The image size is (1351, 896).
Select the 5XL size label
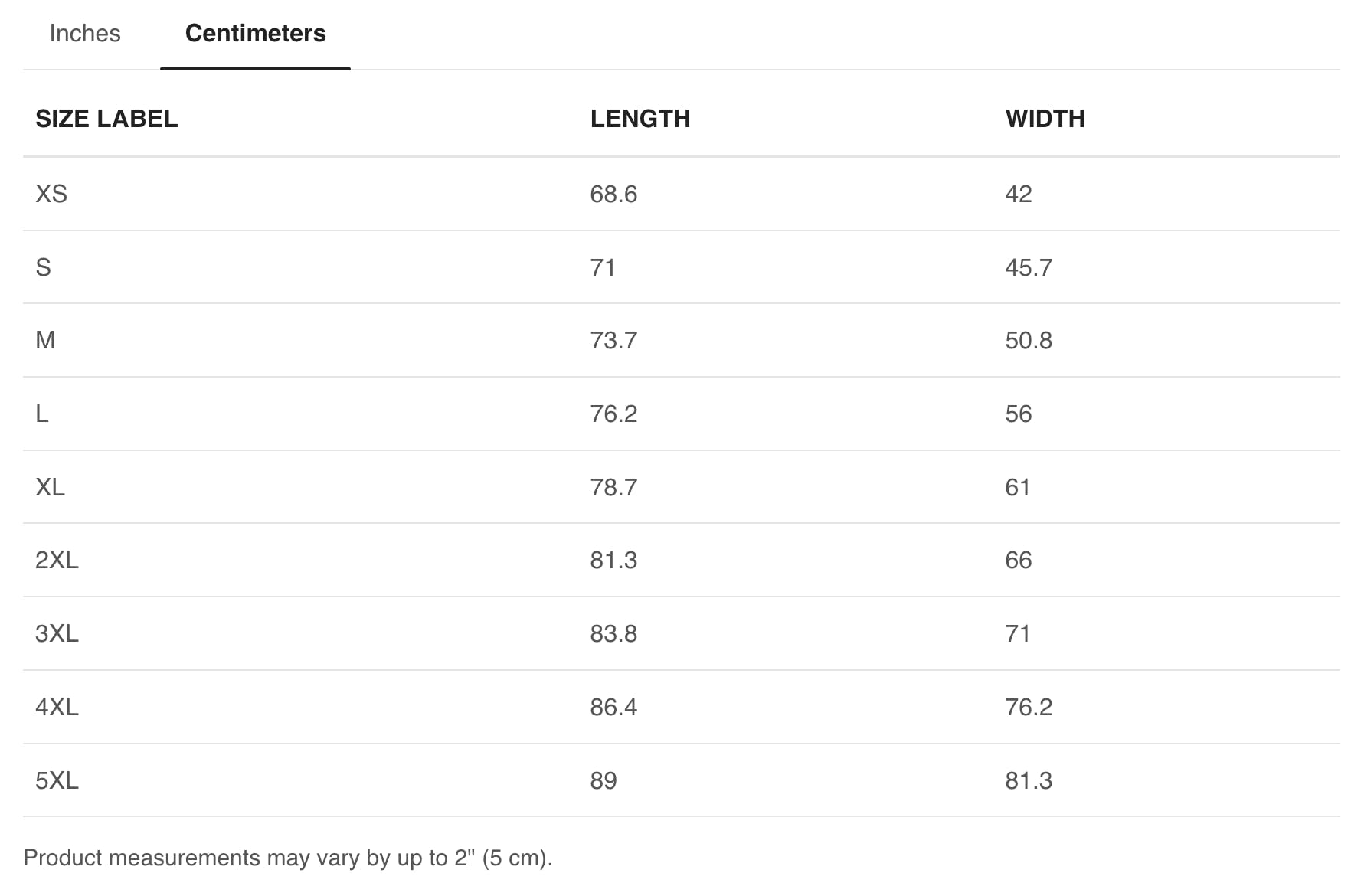click(57, 780)
